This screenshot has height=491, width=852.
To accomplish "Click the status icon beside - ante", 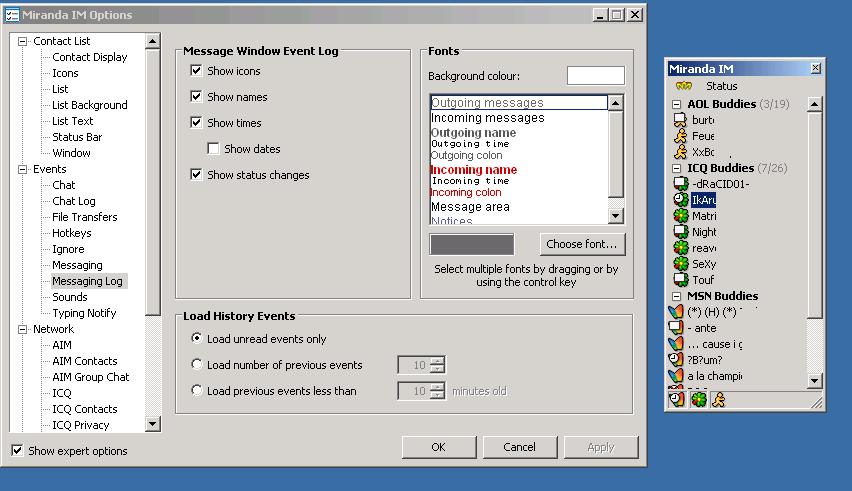I will pyautogui.click(x=675, y=328).
